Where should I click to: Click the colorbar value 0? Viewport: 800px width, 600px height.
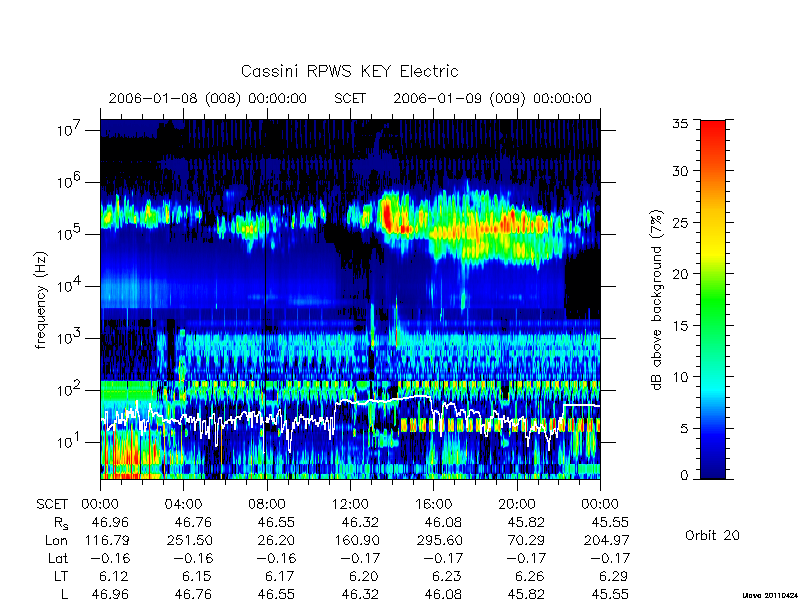[684, 475]
